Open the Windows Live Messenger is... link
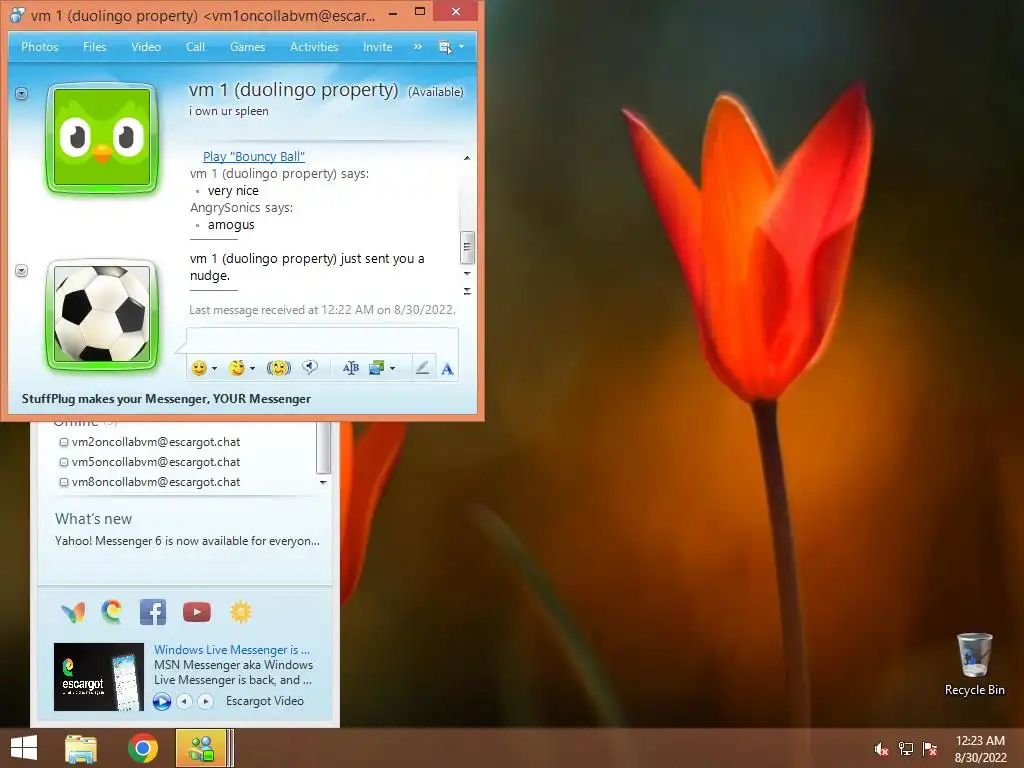 [232, 650]
